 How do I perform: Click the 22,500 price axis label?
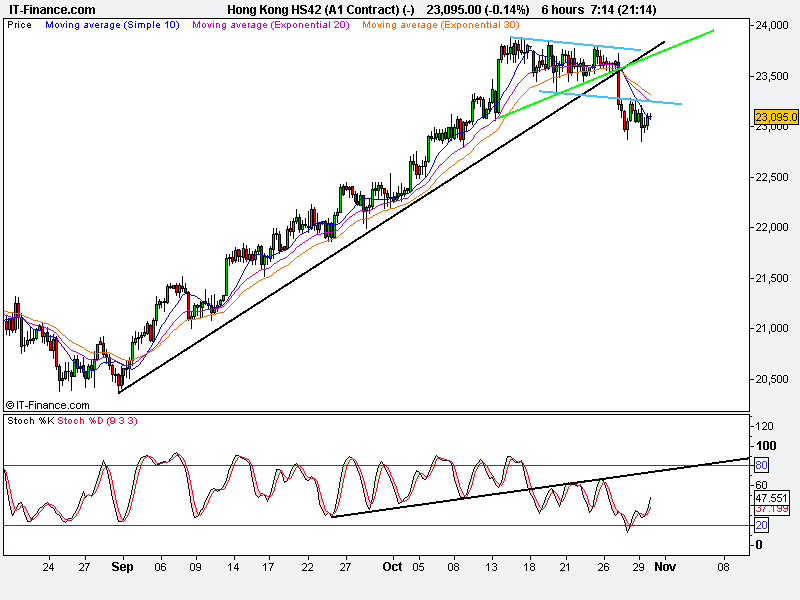772,177
